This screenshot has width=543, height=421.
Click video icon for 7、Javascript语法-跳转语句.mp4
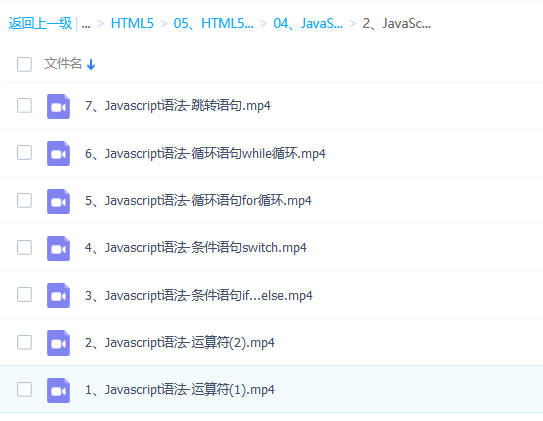click(58, 106)
